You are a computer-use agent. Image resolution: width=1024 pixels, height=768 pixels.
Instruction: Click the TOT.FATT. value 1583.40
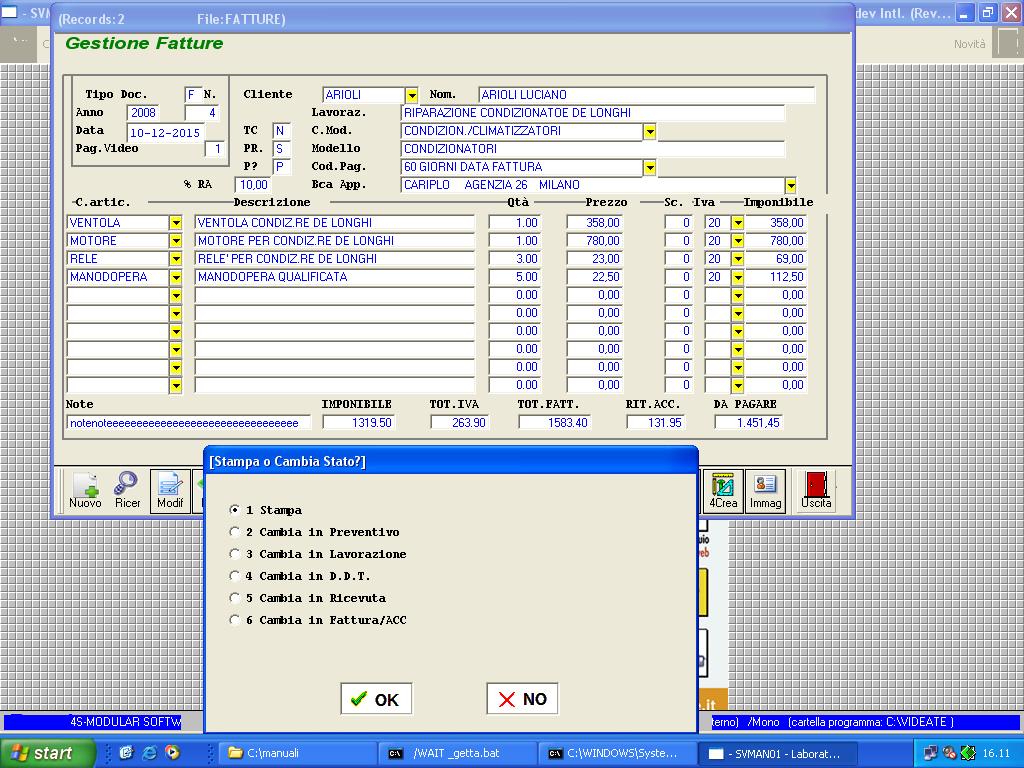click(x=554, y=423)
